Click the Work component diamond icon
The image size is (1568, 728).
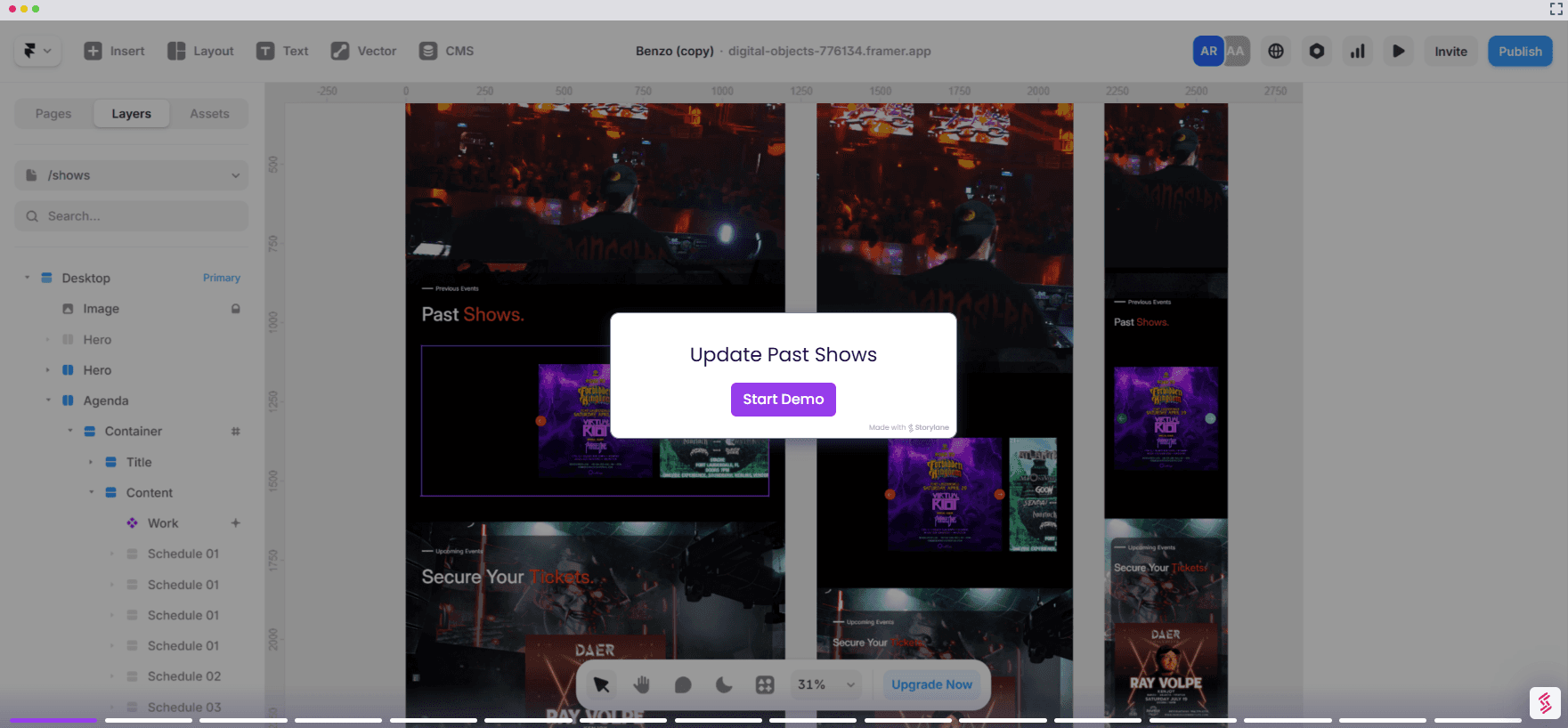pyautogui.click(x=132, y=523)
